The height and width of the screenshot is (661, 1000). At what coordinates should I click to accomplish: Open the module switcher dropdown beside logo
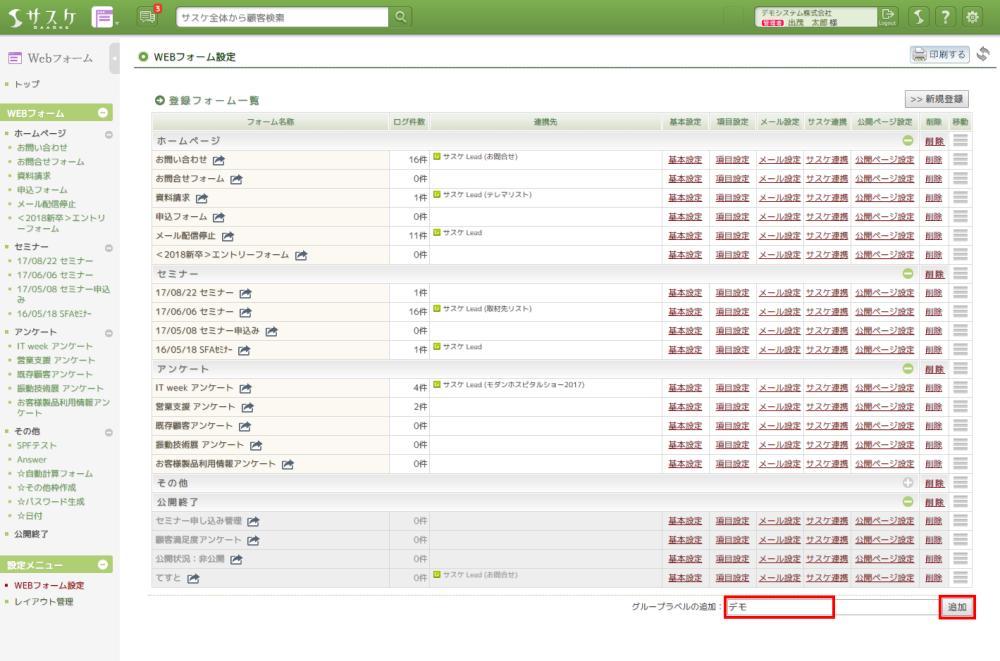click(104, 17)
